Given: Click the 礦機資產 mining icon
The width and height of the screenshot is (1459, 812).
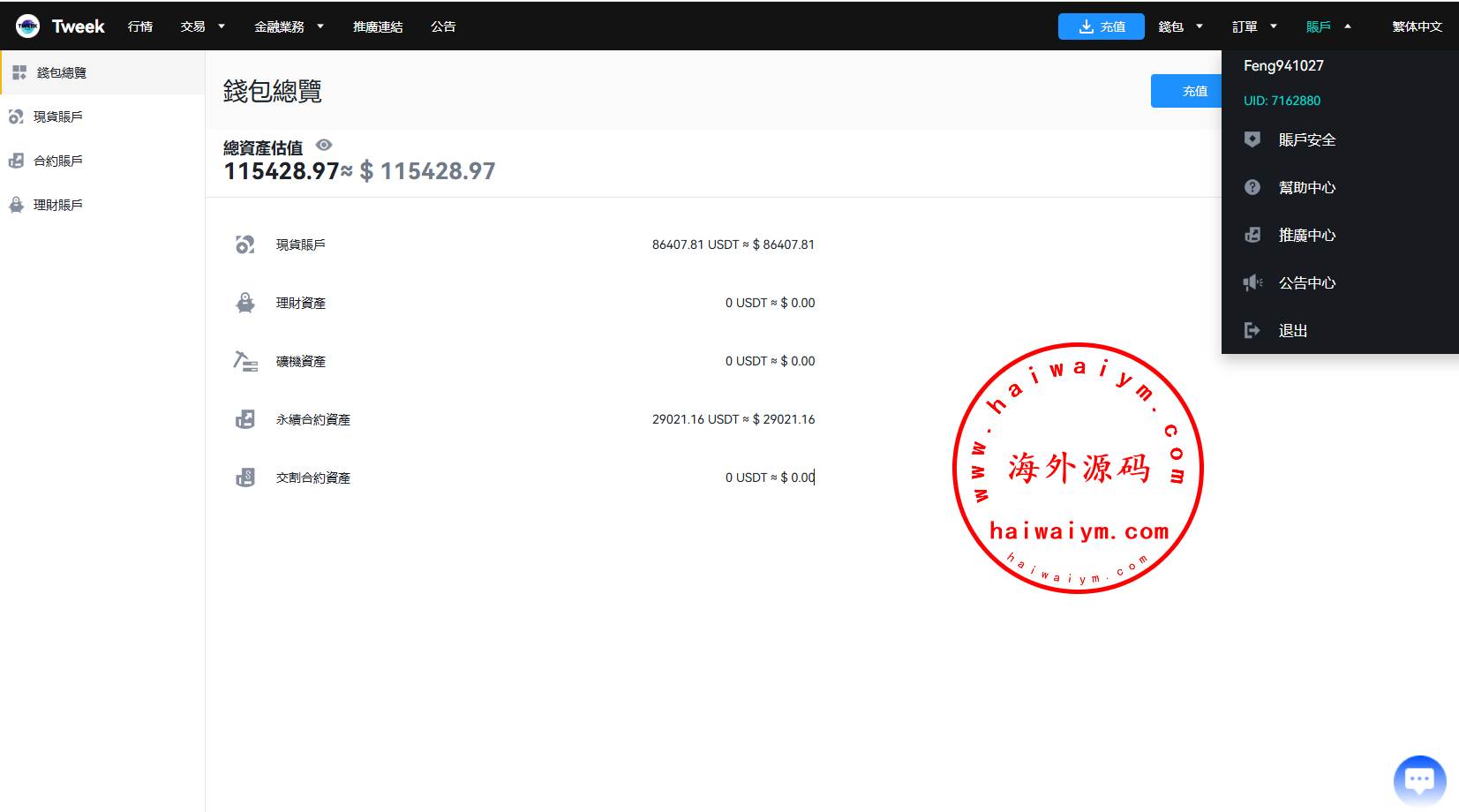Looking at the screenshot, I should pyautogui.click(x=245, y=361).
